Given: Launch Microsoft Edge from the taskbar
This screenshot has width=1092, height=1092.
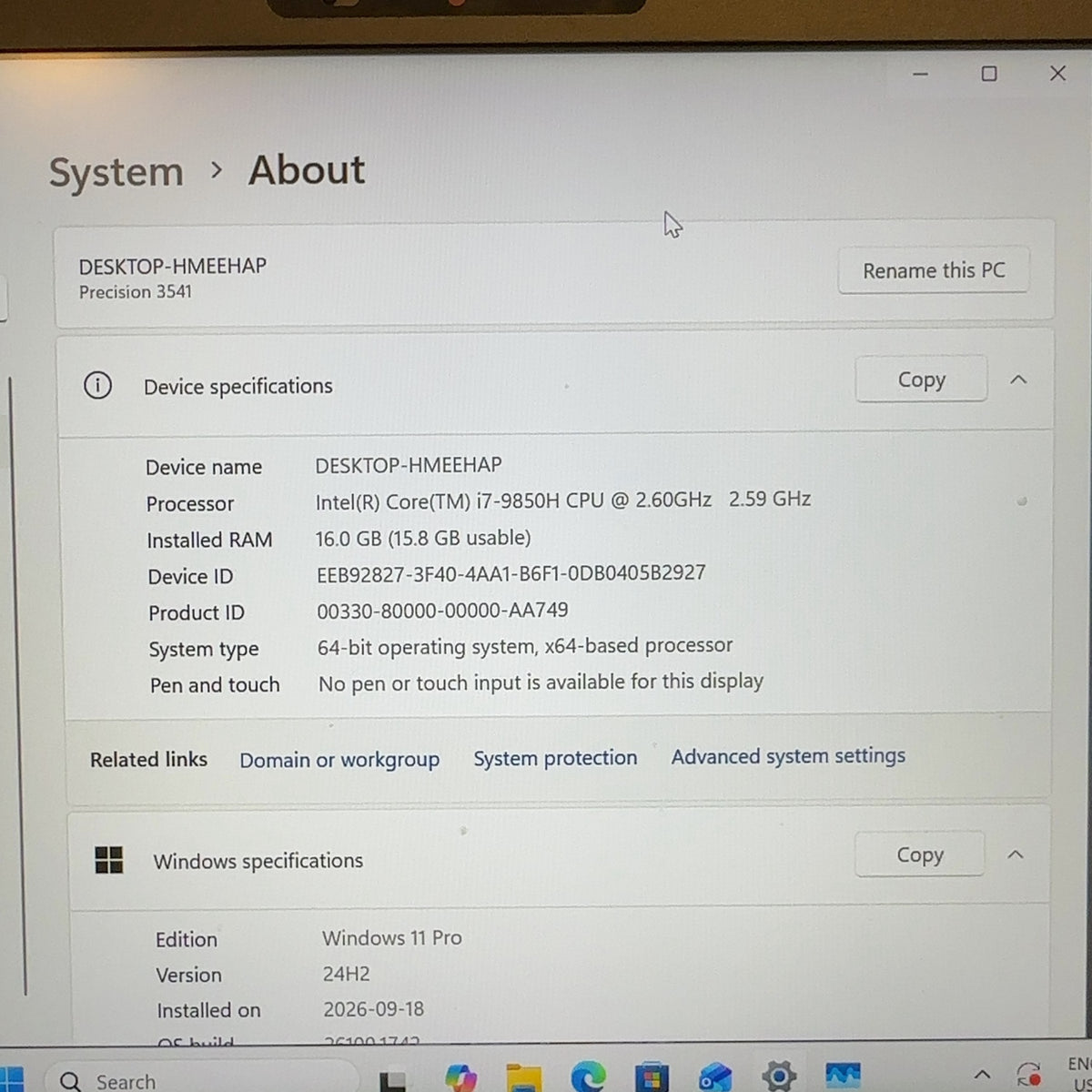Looking at the screenshot, I should pos(588,1078).
